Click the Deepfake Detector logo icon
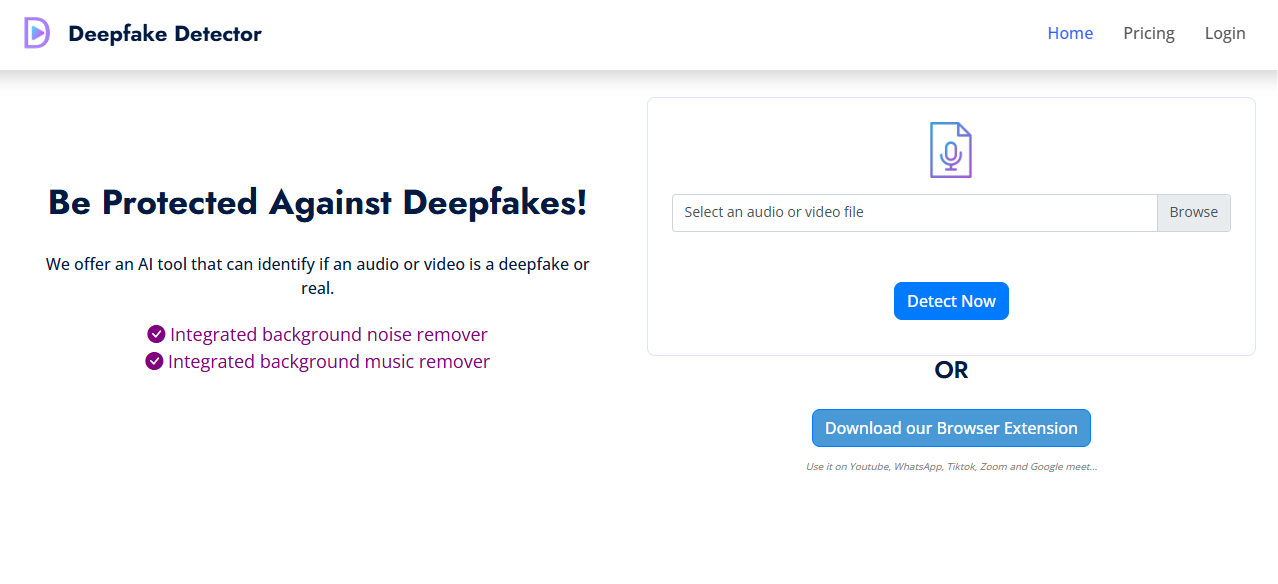Viewport: 1278px width, 584px height. 36,33
